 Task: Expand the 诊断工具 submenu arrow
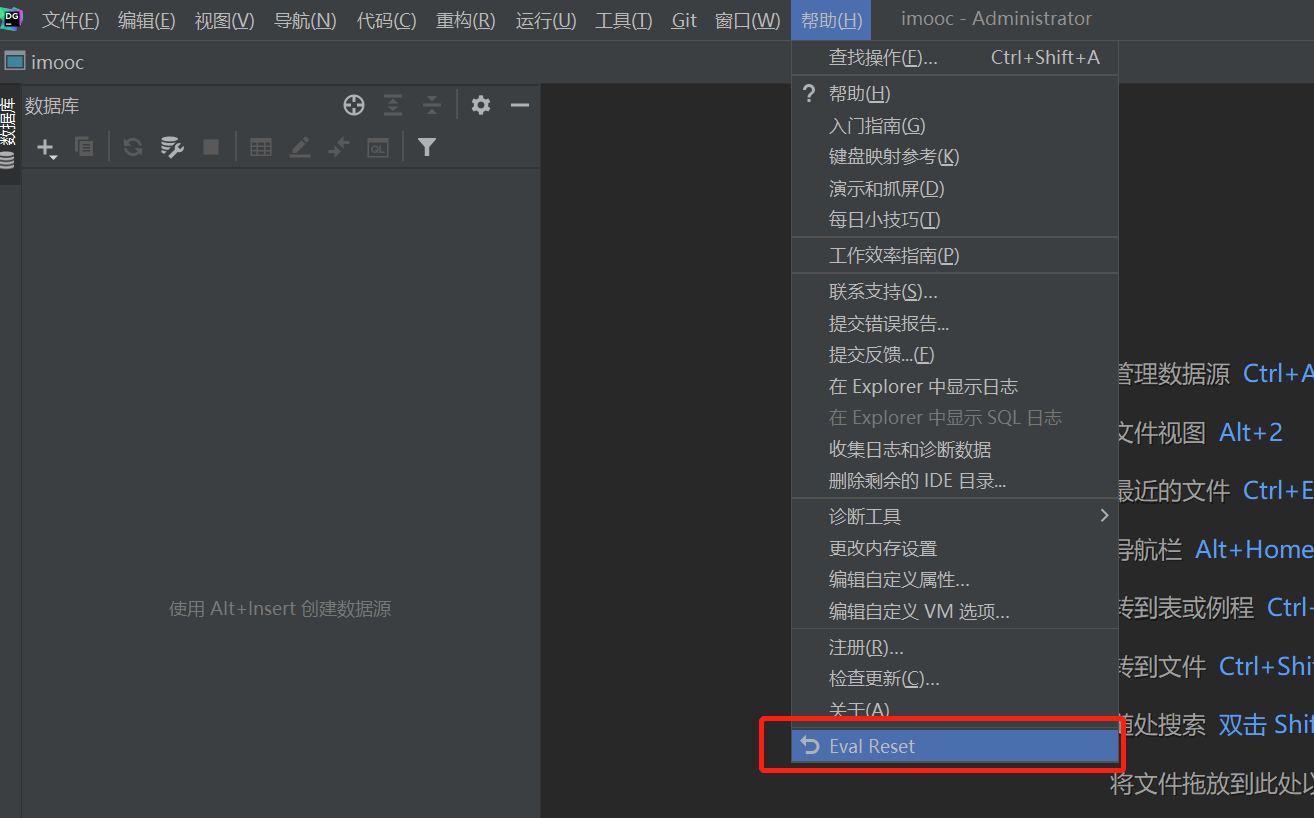tap(1104, 515)
